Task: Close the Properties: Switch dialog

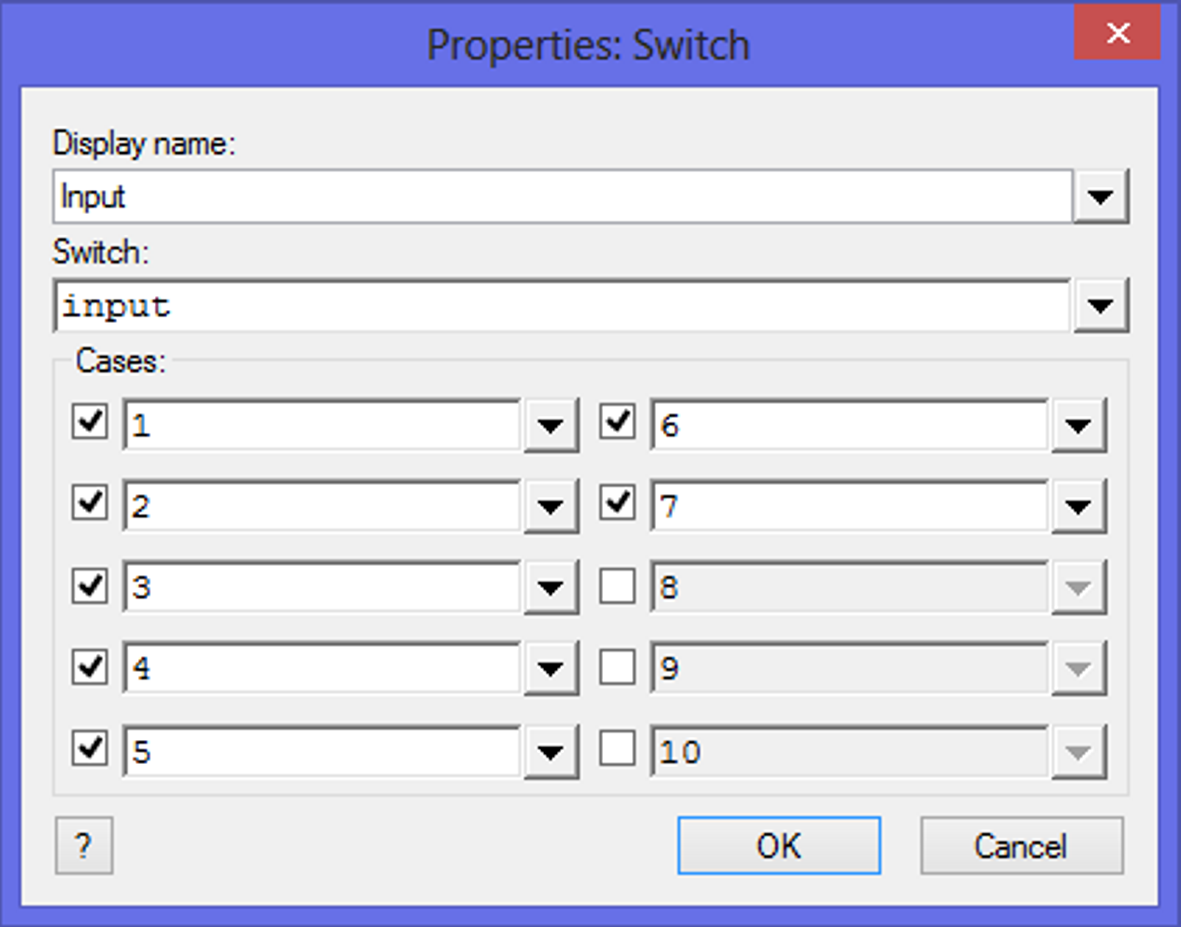Action: tap(1117, 33)
